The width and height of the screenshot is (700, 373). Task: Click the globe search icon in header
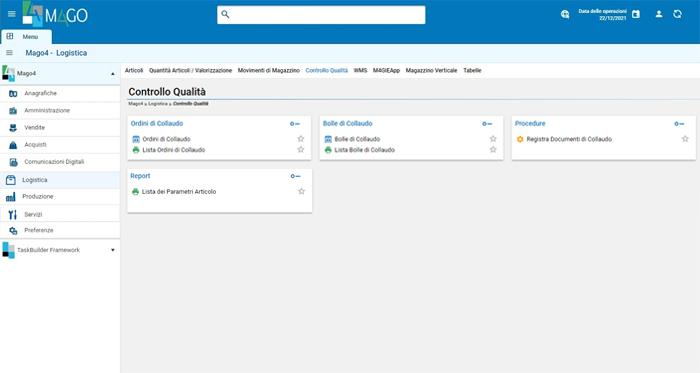click(565, 14)
